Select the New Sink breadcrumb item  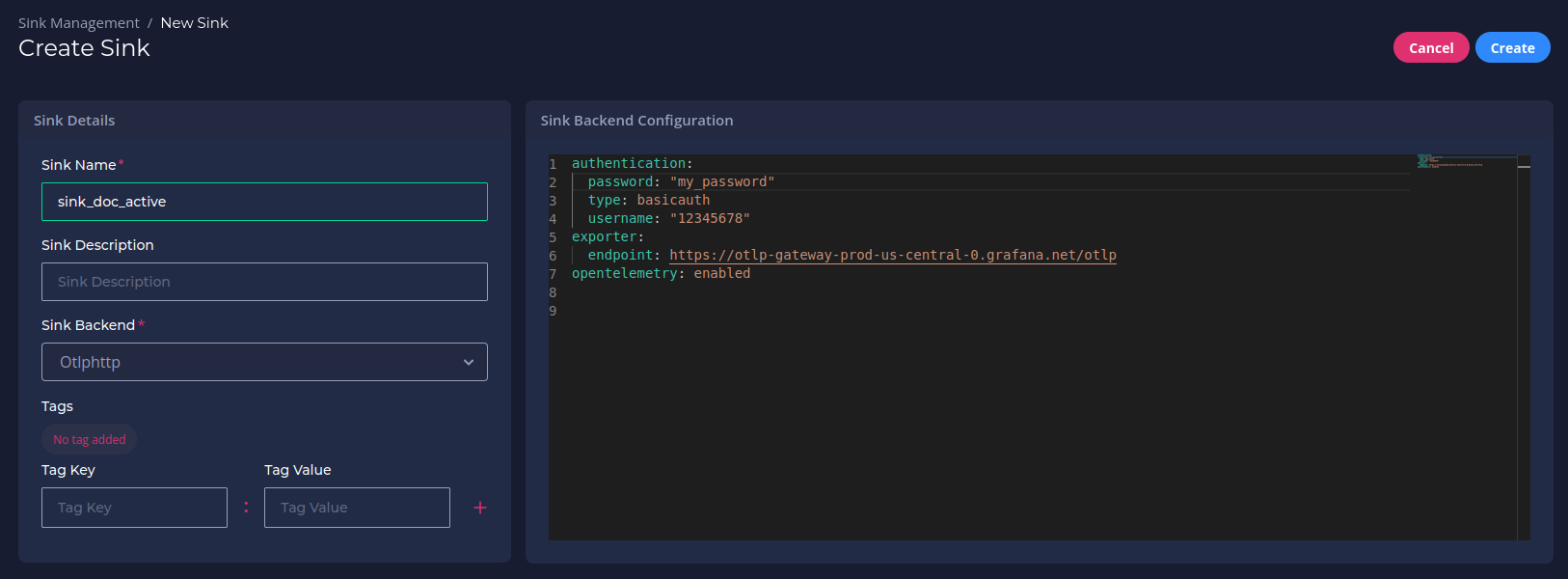[x=194, y=22]
